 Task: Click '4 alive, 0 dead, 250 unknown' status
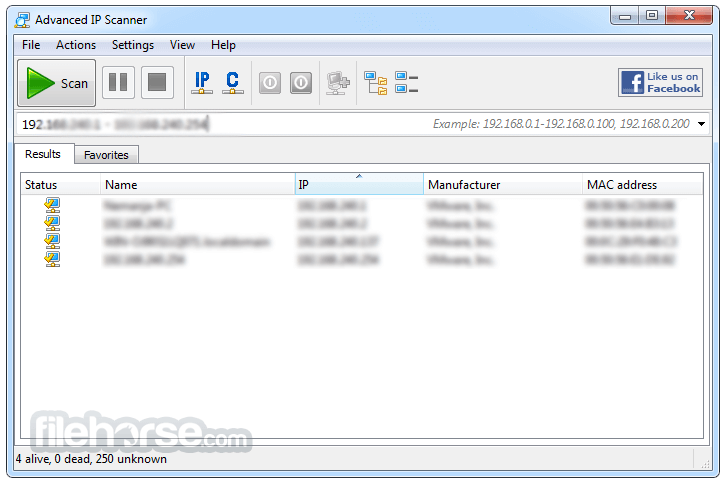[x=91, y=459]
